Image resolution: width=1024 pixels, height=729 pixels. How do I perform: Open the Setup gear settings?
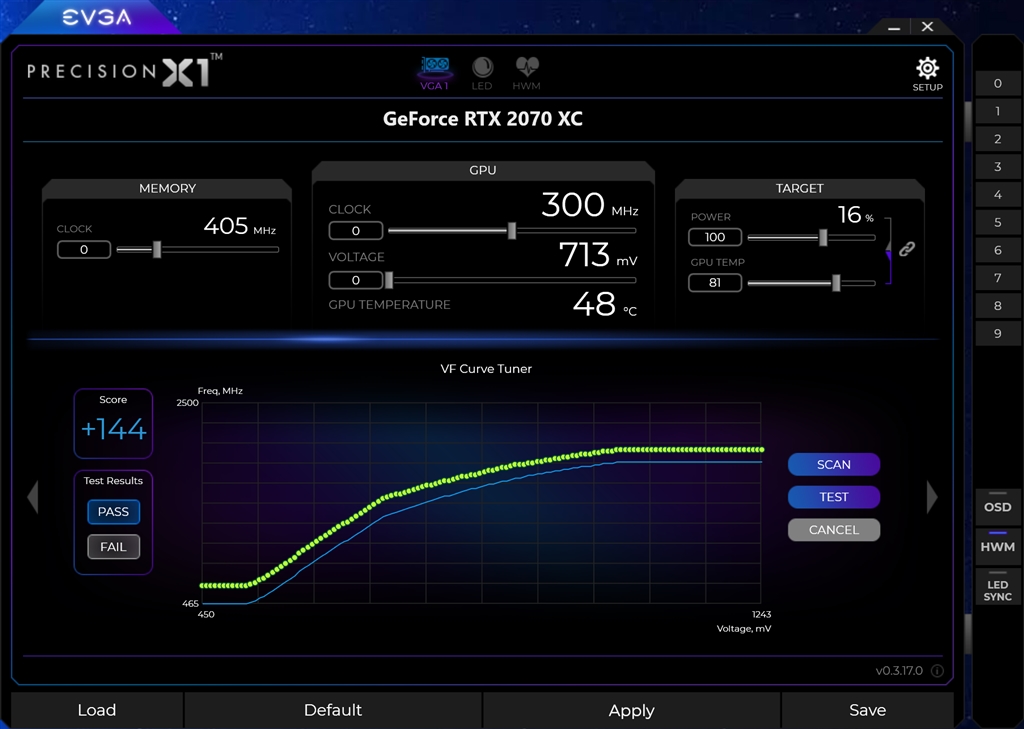tap(927, 74)
